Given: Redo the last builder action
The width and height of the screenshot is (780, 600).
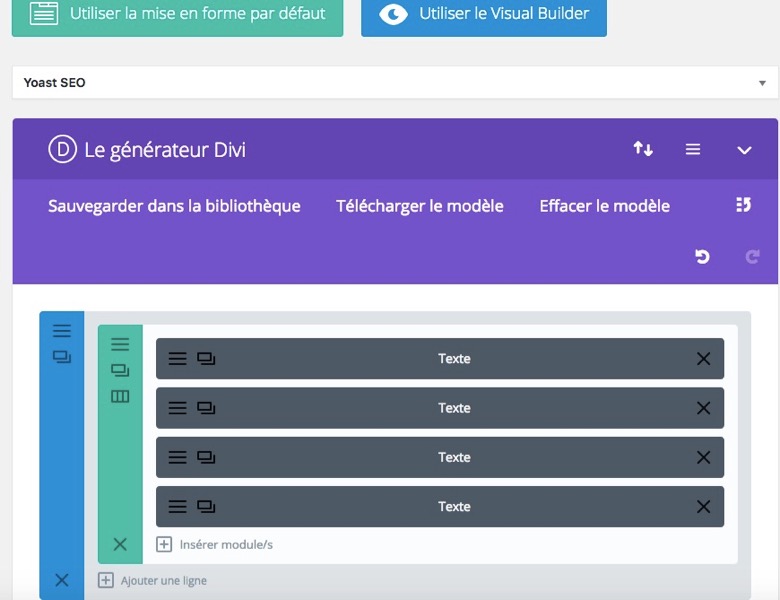Looking at the screenshot, I should point(753,257).
